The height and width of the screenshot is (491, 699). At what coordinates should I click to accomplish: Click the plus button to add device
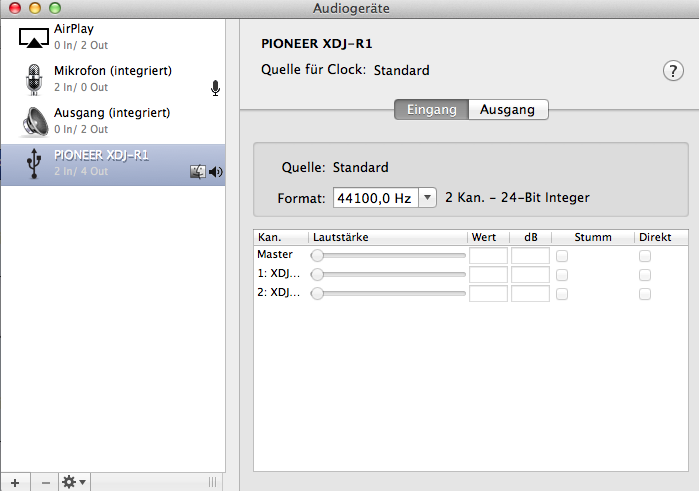pos(14,482)
